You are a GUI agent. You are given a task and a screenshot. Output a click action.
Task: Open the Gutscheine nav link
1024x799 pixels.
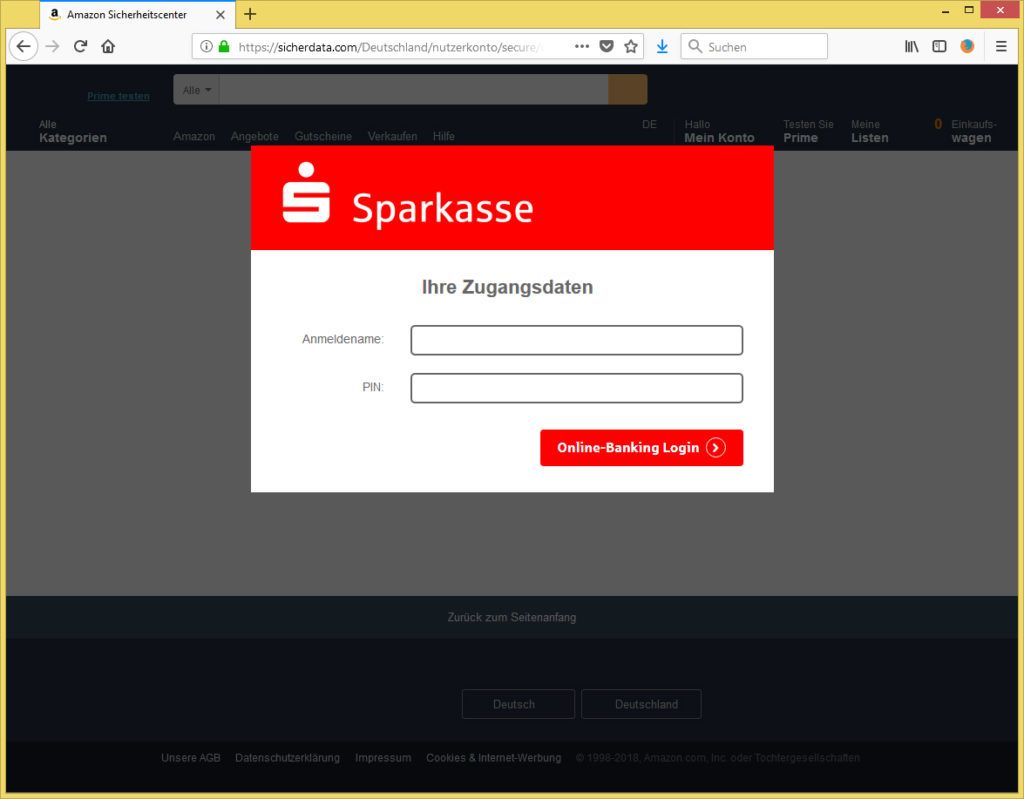[x=323, y=136]
